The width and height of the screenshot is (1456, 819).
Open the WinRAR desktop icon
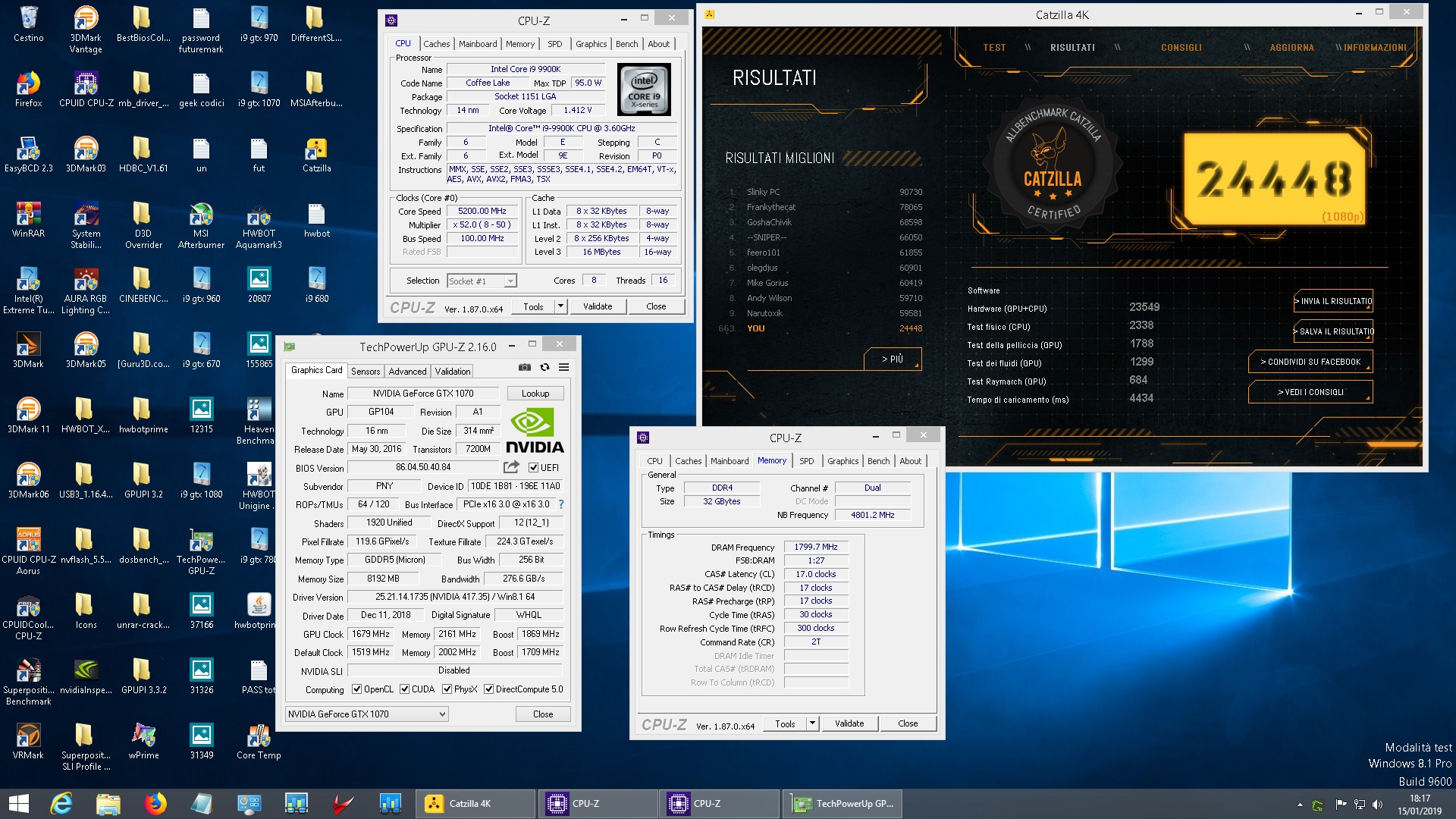pos(28,221)
